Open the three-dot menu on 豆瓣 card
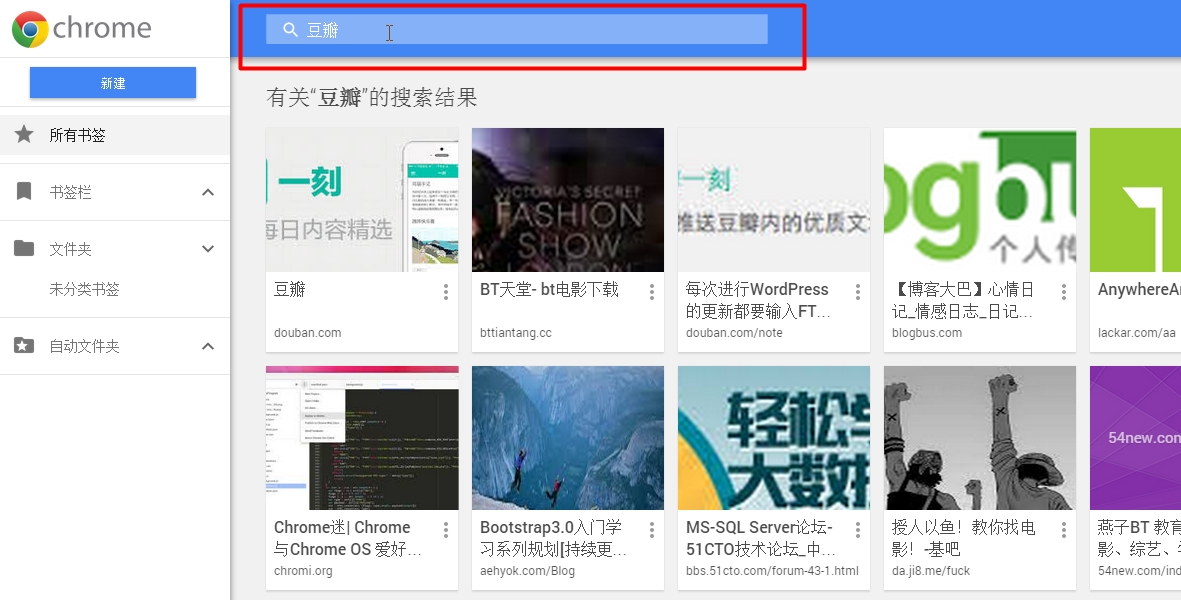This screenshot has height=600, width=1181. click(x=446, y=292)
